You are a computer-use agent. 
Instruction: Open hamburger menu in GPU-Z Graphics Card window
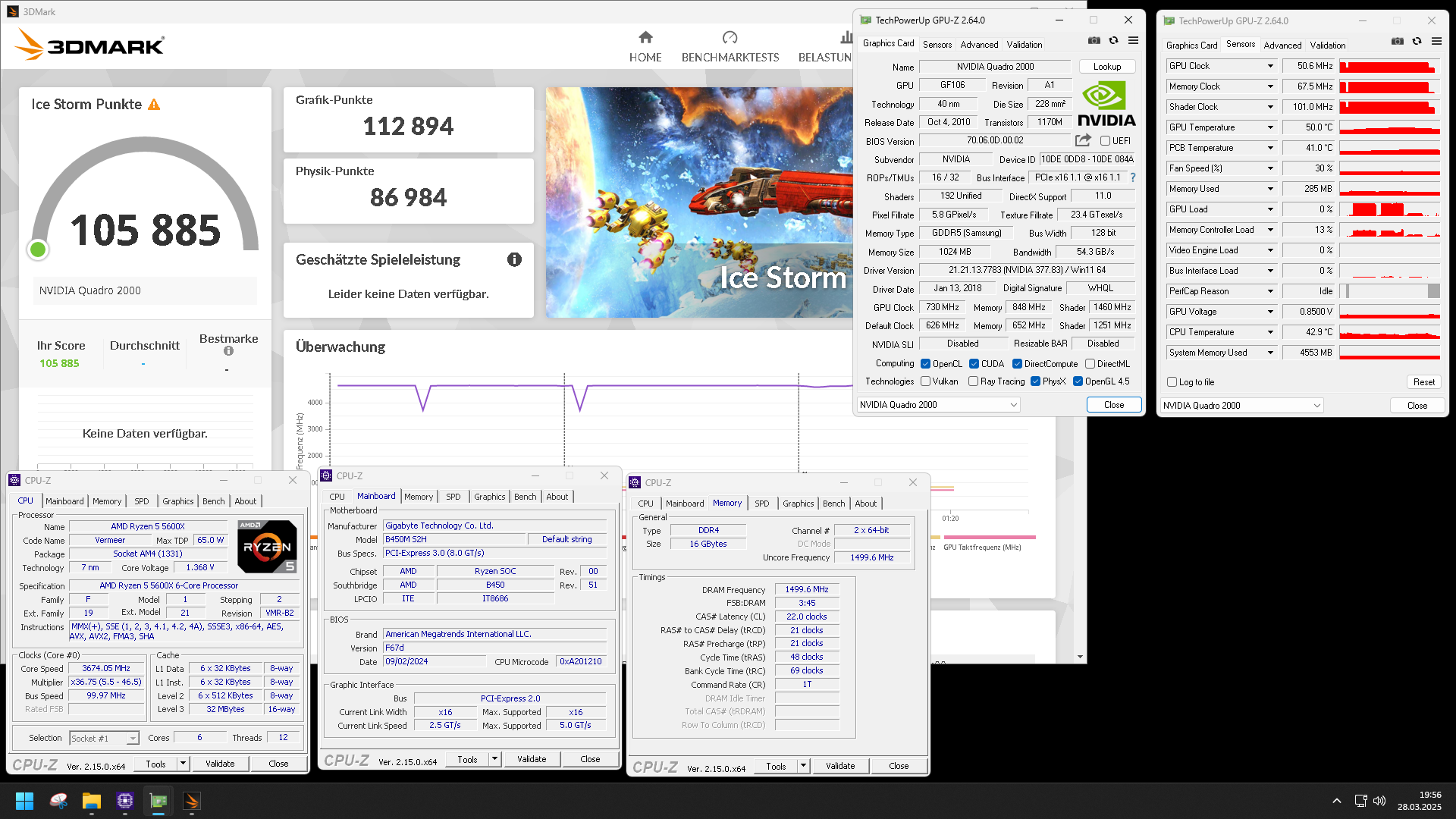[x=1133, y=40]
